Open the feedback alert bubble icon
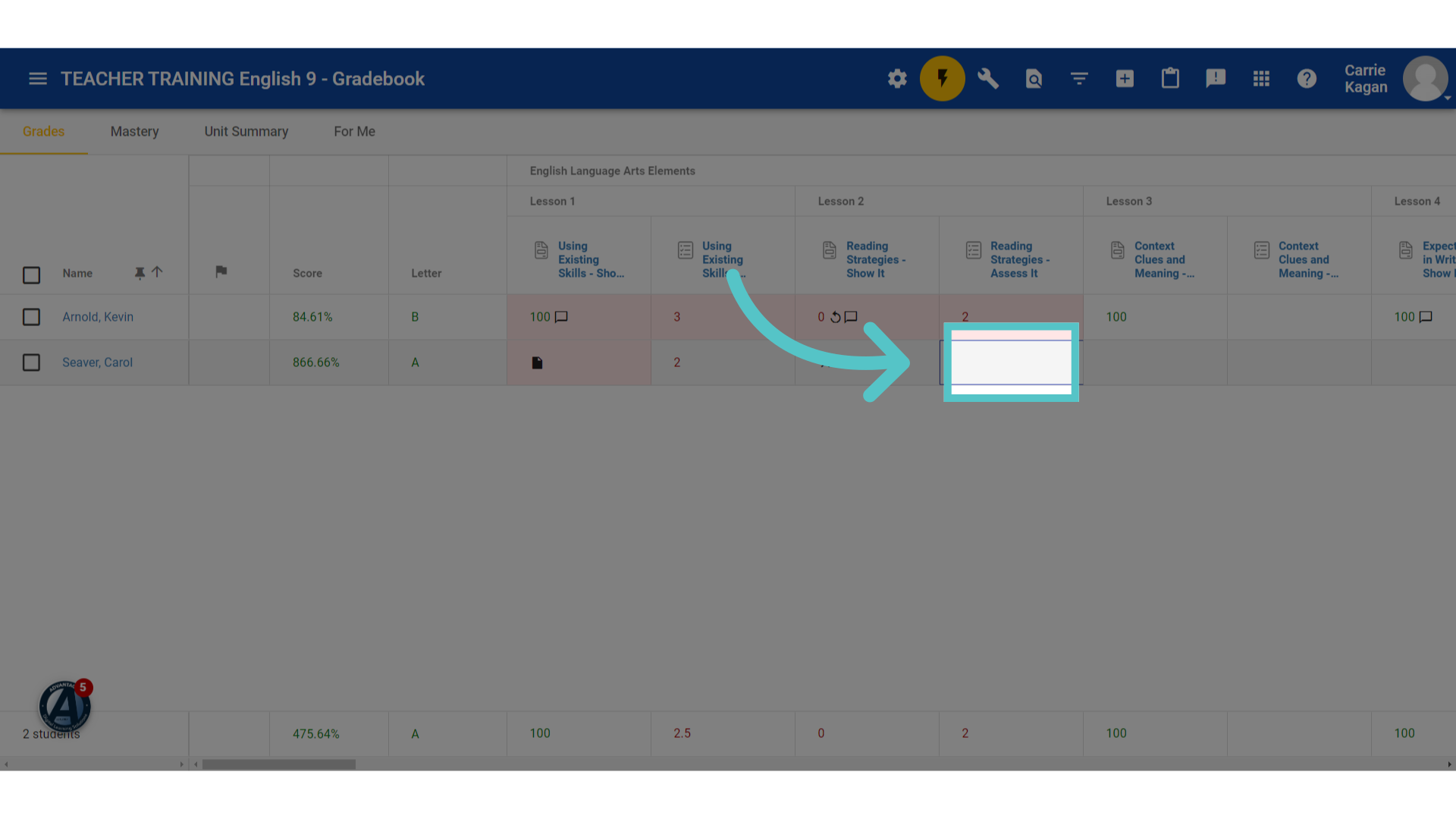 [x=1216, y=79]
